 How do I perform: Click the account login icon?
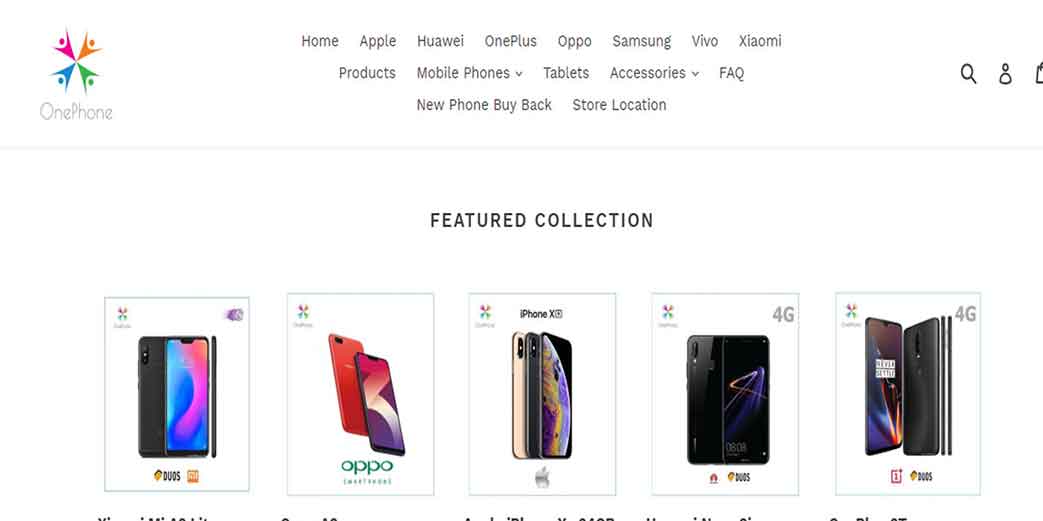pos(1005,74)
